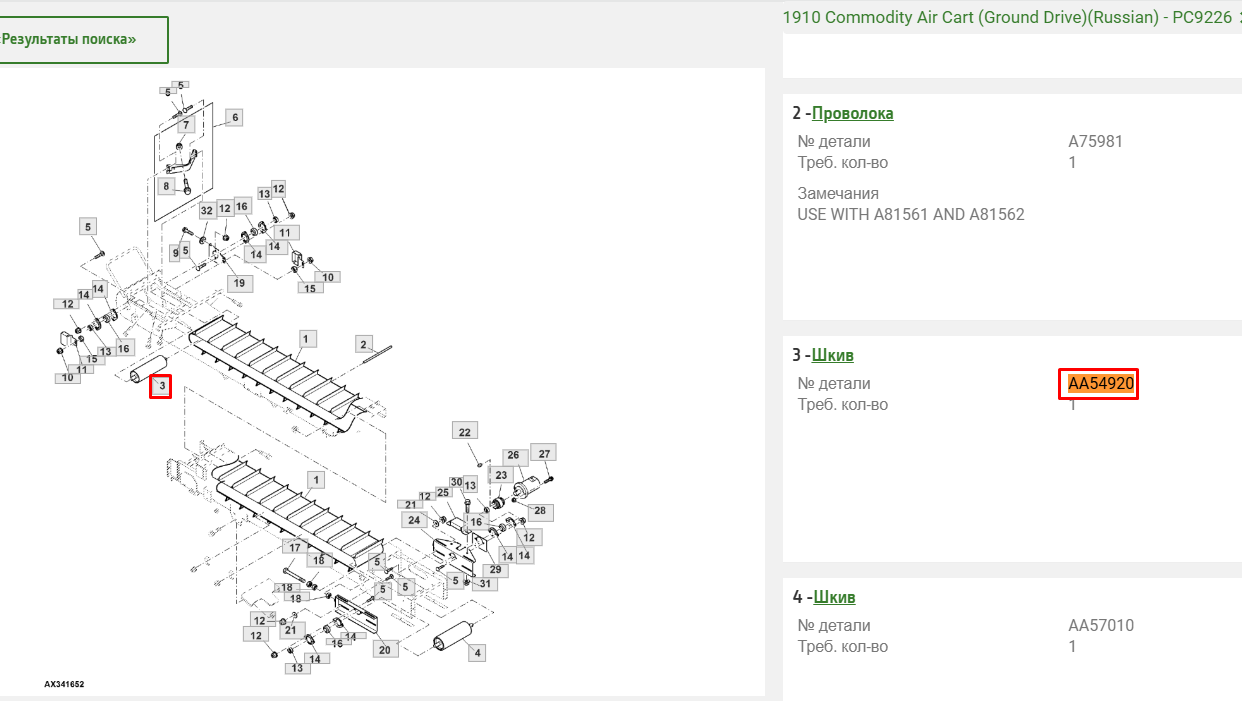Click the remark USE WITH A81561 AND A81562

911,214
